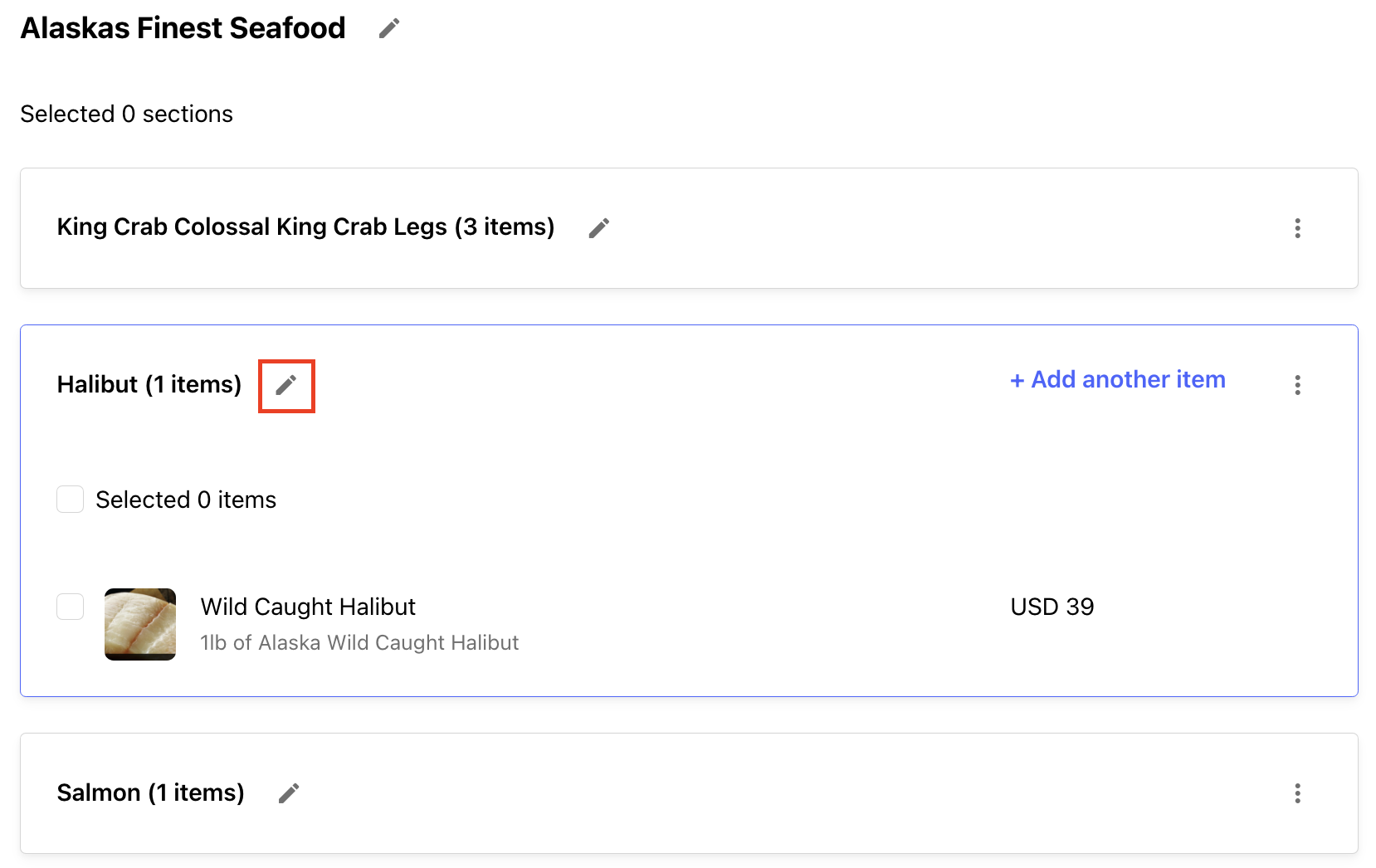Viewport: 1376px width, 868px height.
Task: Click the USD 39 price
Action: (x=1052, y=607)
